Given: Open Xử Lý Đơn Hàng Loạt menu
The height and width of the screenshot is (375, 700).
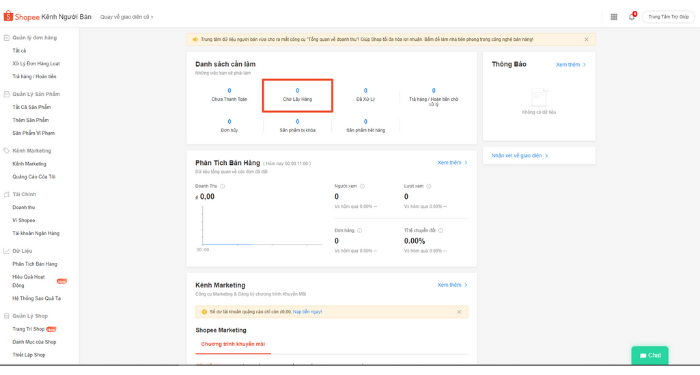Looking at the screenshot, I should coord(36,64).
